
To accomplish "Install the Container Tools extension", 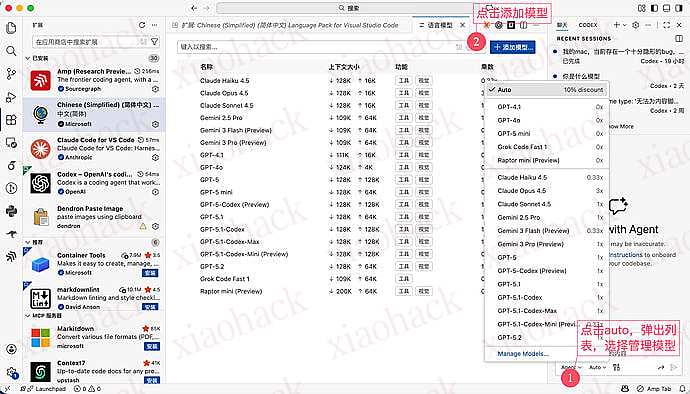I will (150, 273).
